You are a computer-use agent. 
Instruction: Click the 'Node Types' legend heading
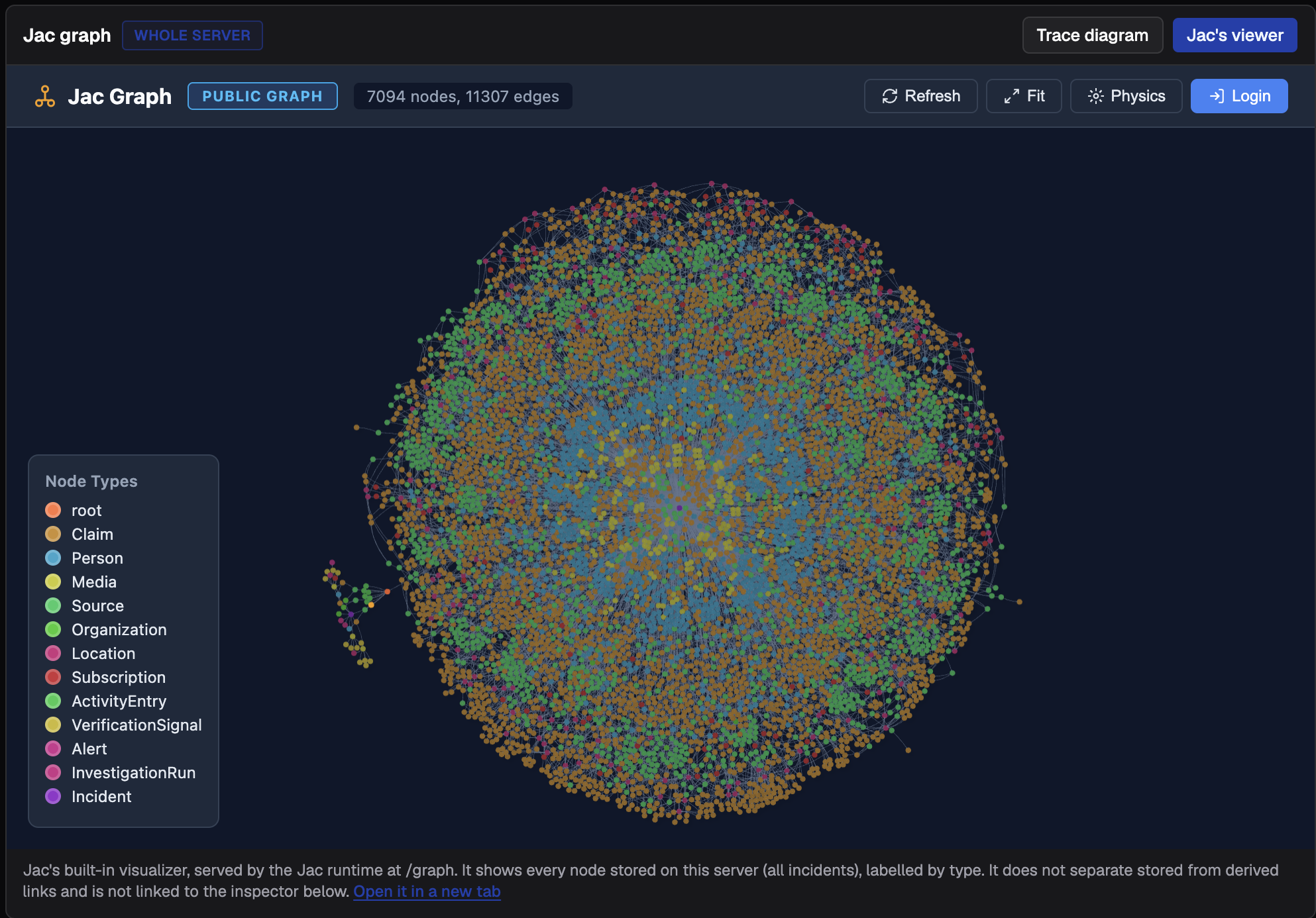[x=91, y=482]
